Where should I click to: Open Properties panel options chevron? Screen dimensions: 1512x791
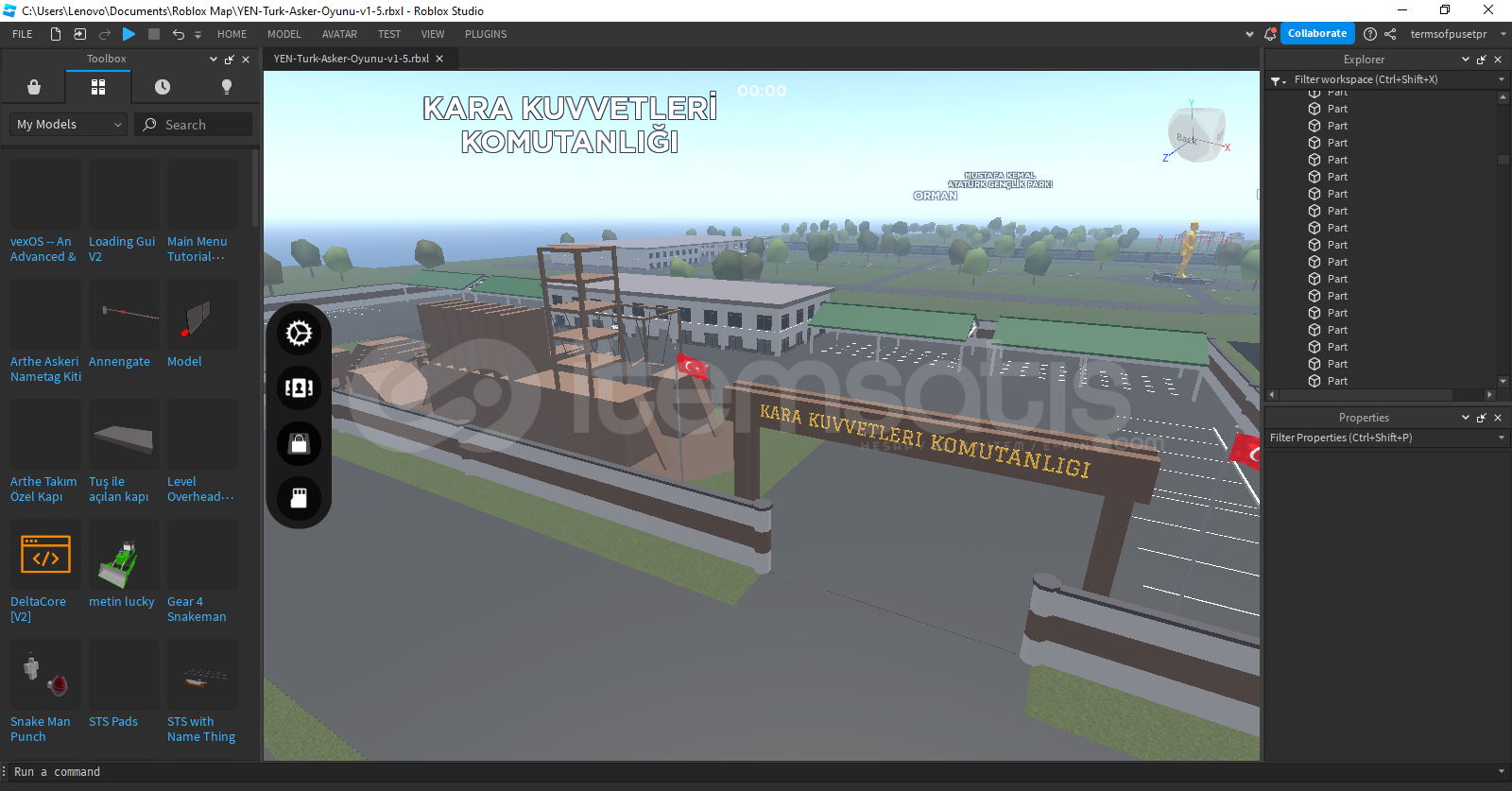pyautogui.click(x=1466, y=418)
